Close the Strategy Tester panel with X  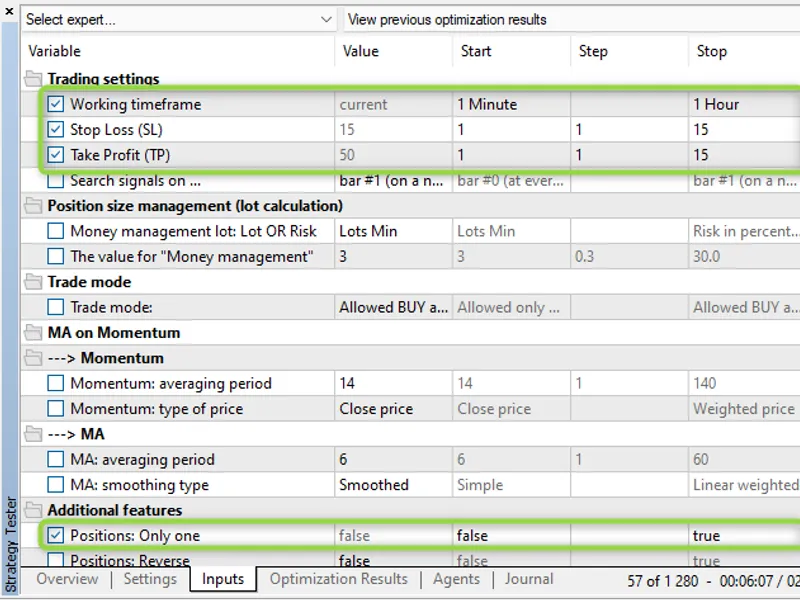[x=9, y=11]
